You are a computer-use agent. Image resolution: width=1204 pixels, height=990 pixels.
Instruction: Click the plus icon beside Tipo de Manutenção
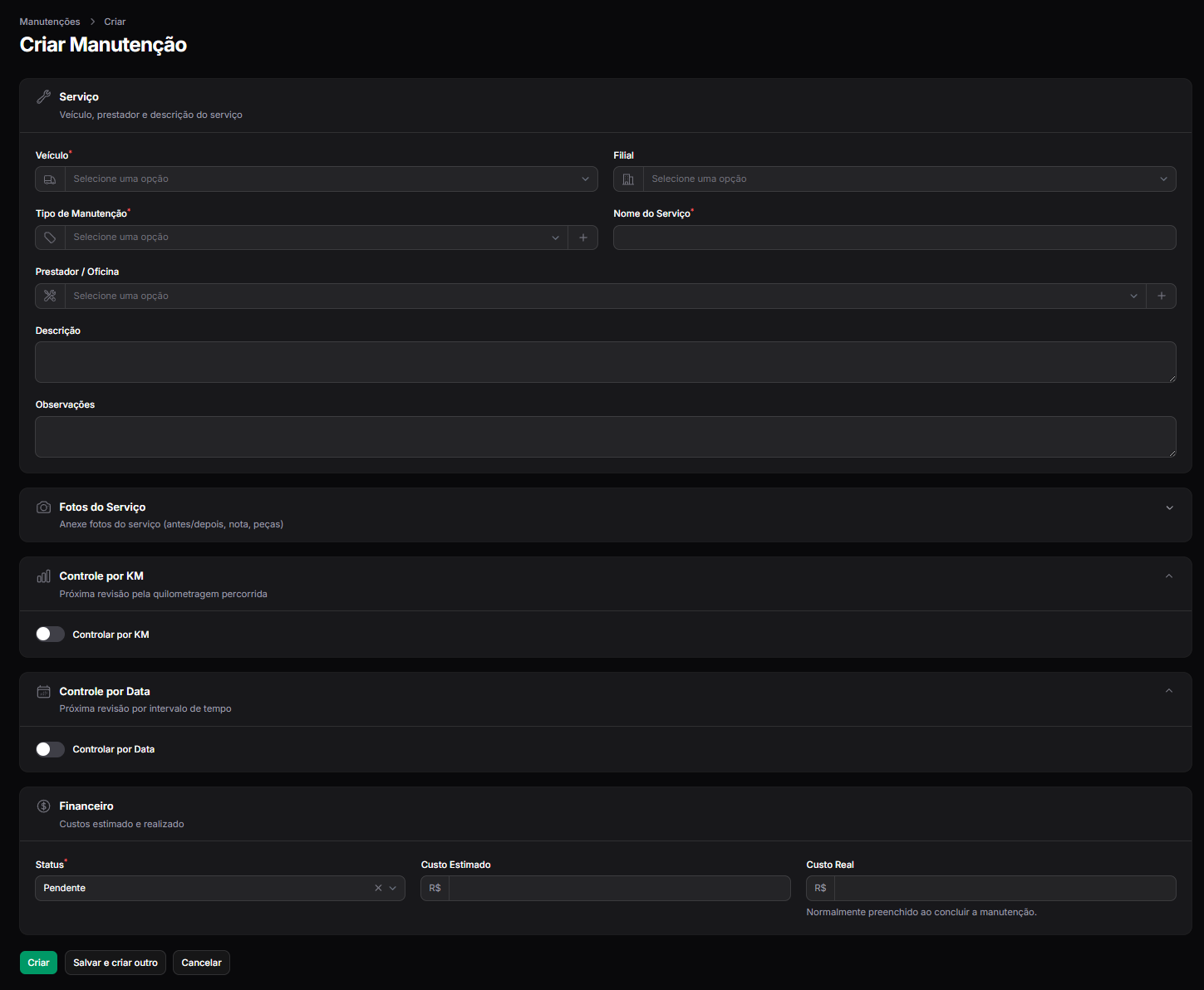(583, 238)
